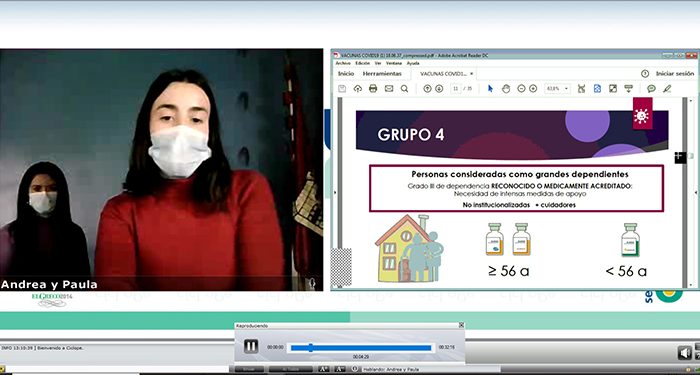Open the Ver menu in Acrobat
The width and height of the screenshot is (700, 375).
pos(378,63)
